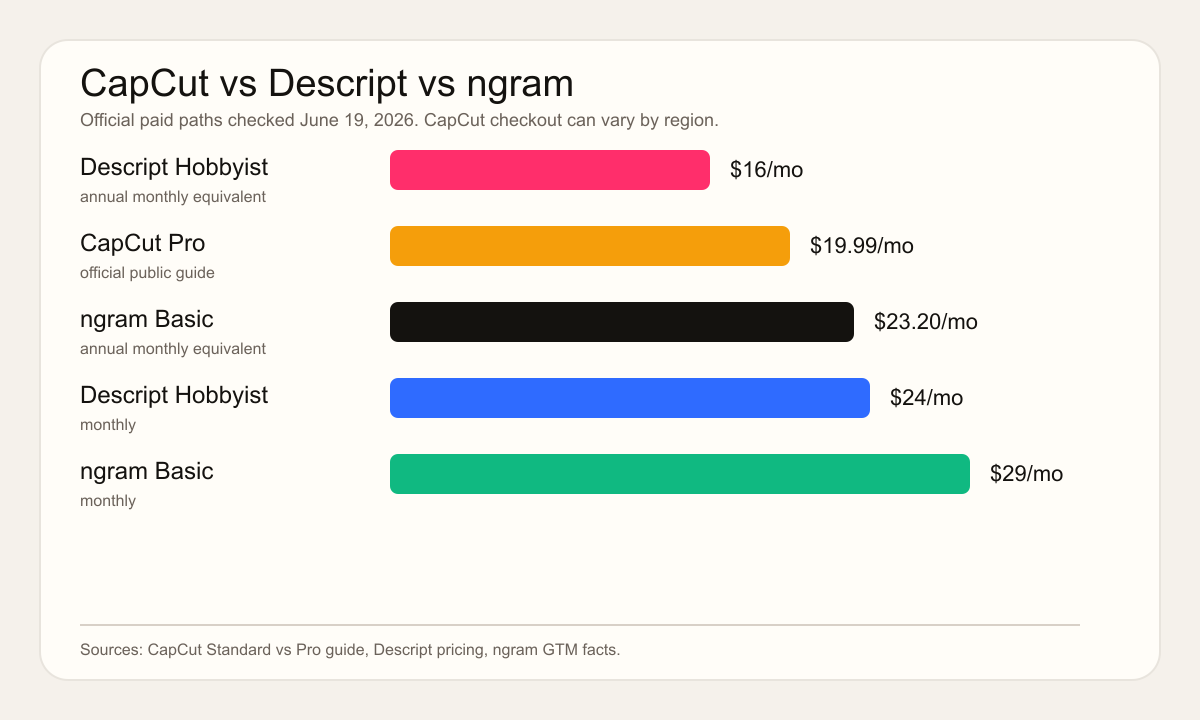This screenshot has height=720, width=1200.
Task: Click the CapCut Pro row label
Action: click(142, 243)
